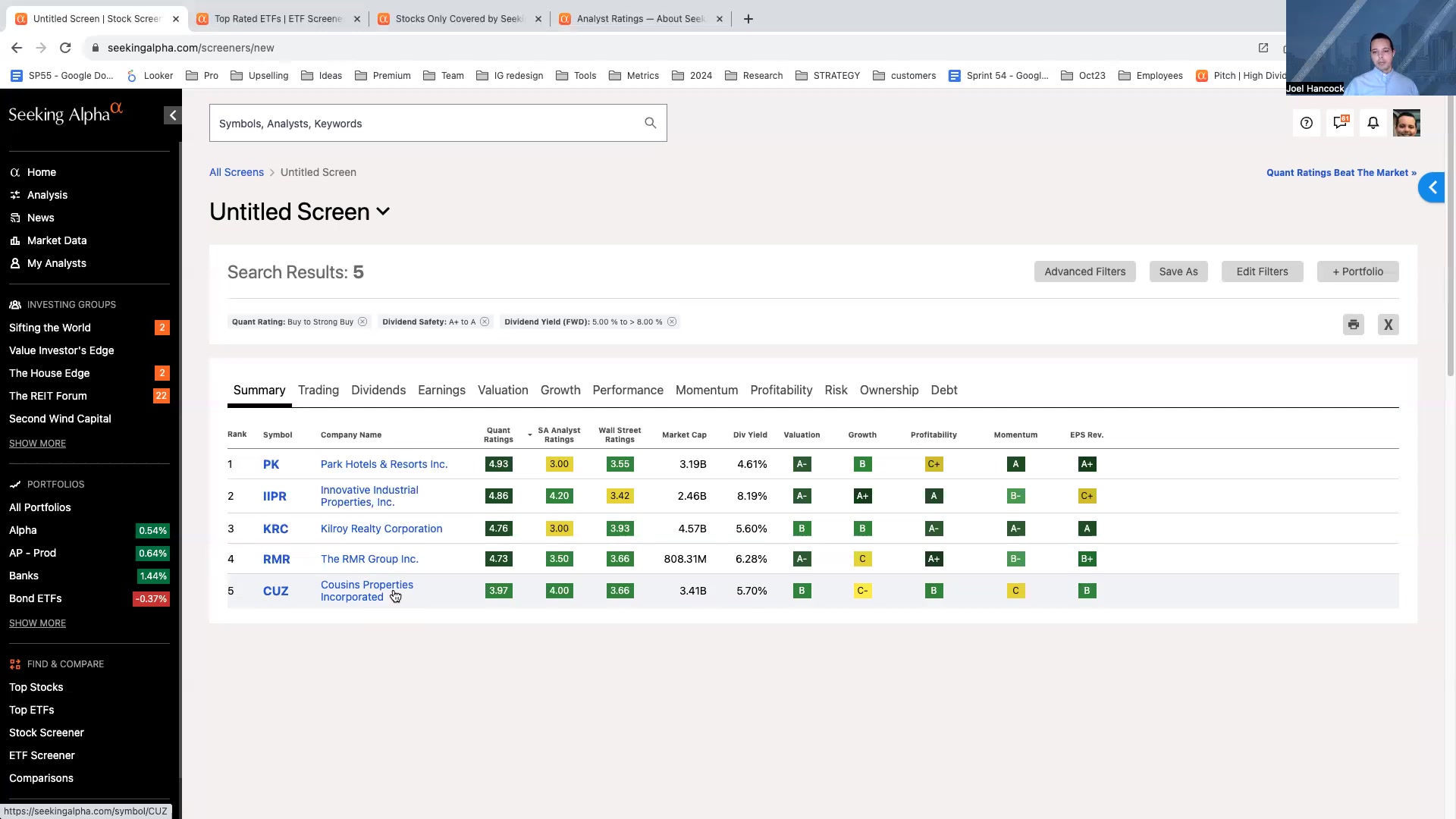Open a new browser tab
Image resolution: width=1456 pixels, height=819 pixels.
point(748,19)
